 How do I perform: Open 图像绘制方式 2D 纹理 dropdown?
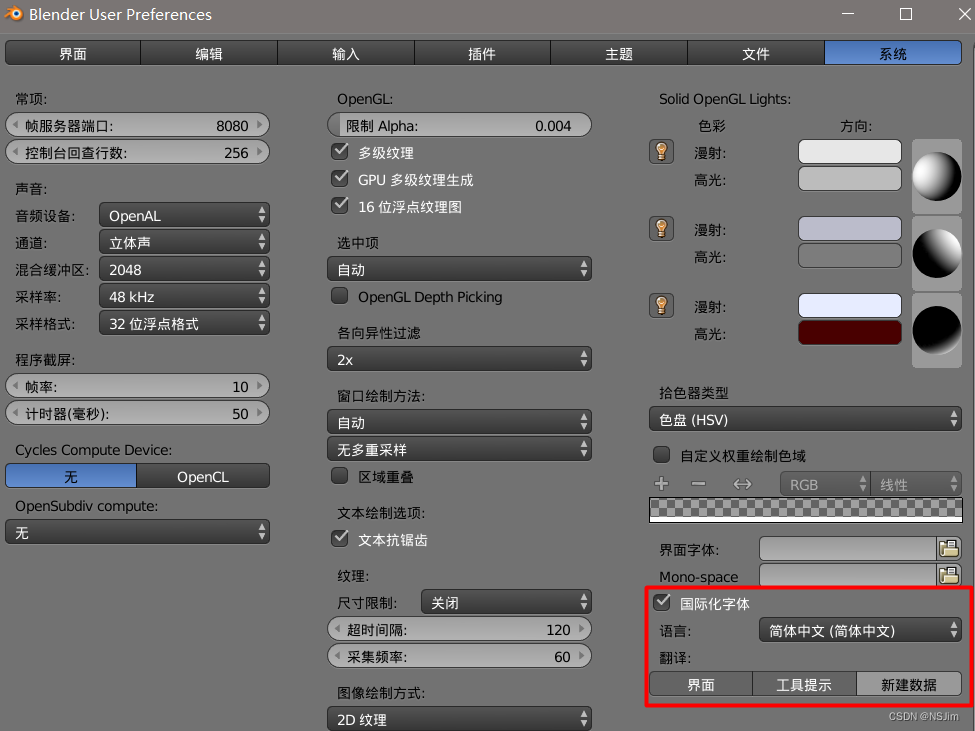click(460, 719)
